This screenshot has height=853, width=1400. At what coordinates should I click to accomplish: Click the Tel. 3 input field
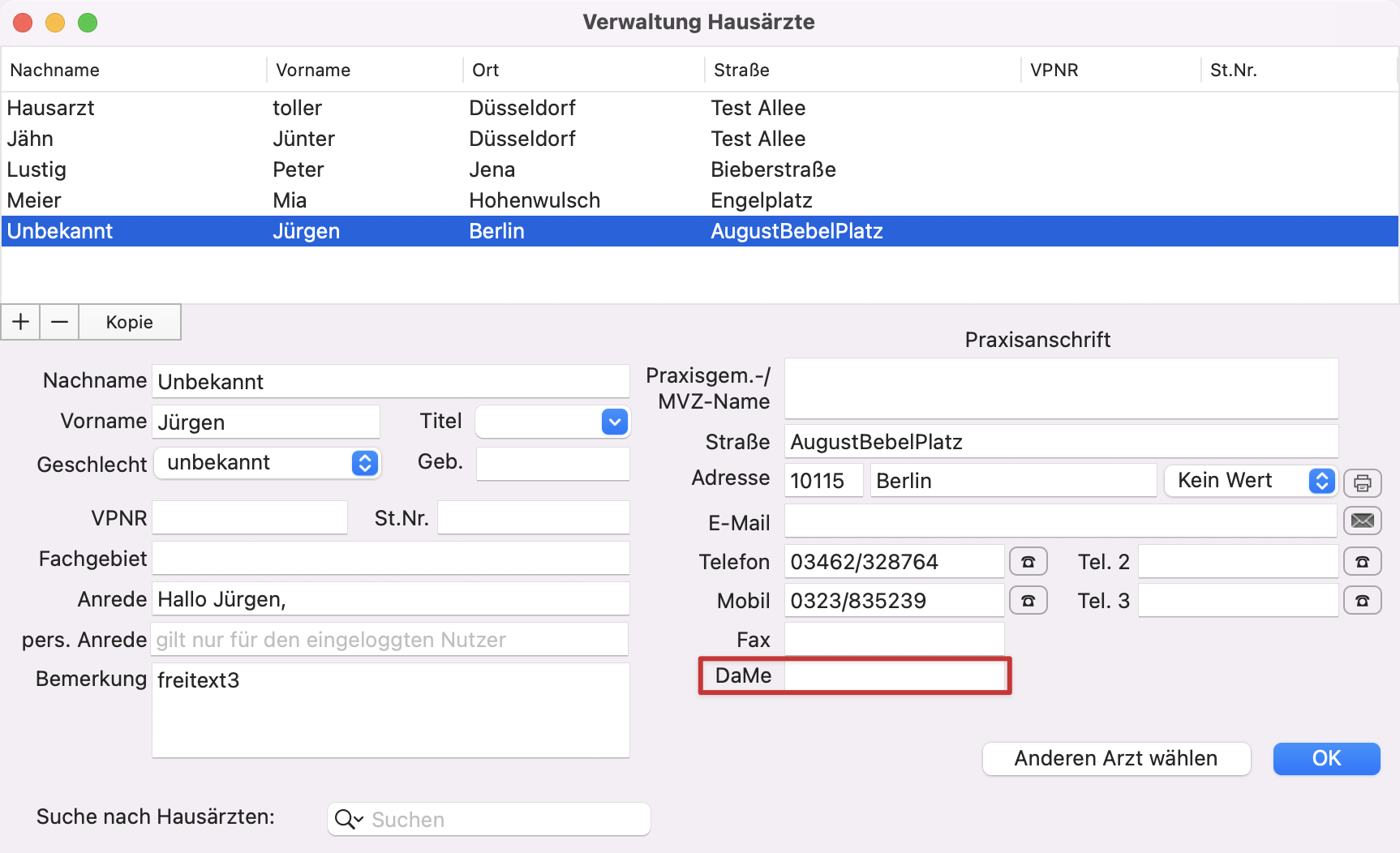tap(1238, 600)
